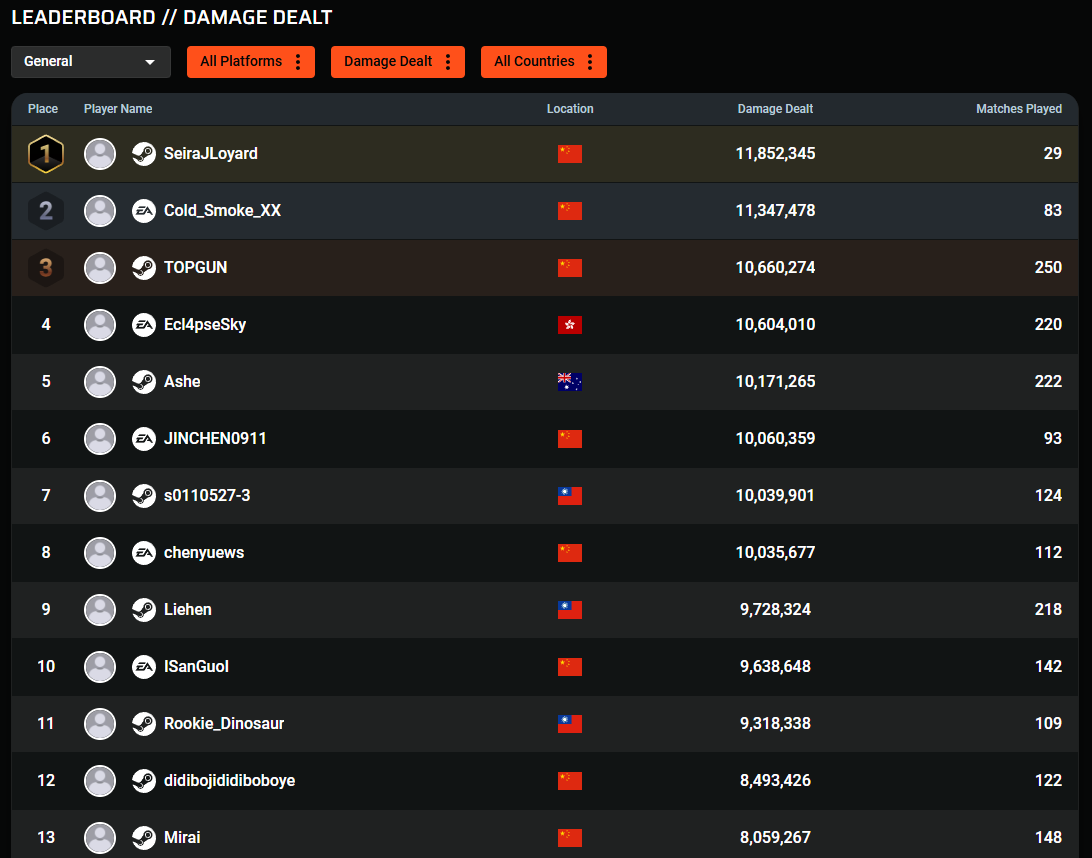Open Ashe's player profile
The height and width of the screenshot is (858, 1092).
pyautogui.click(x=182, y=382)
